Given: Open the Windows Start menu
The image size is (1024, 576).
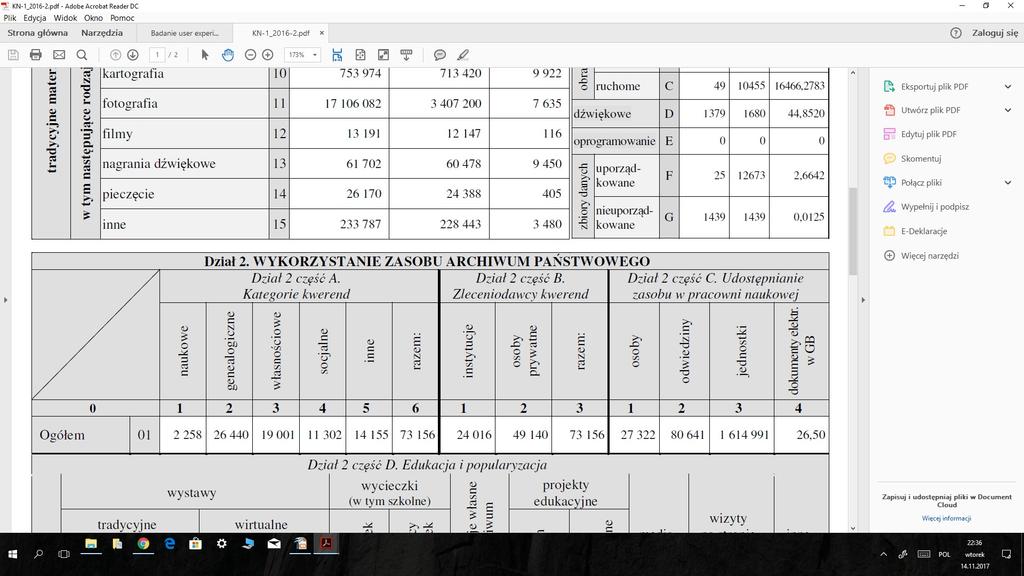Looking at the screenshot, I should 12,554.
